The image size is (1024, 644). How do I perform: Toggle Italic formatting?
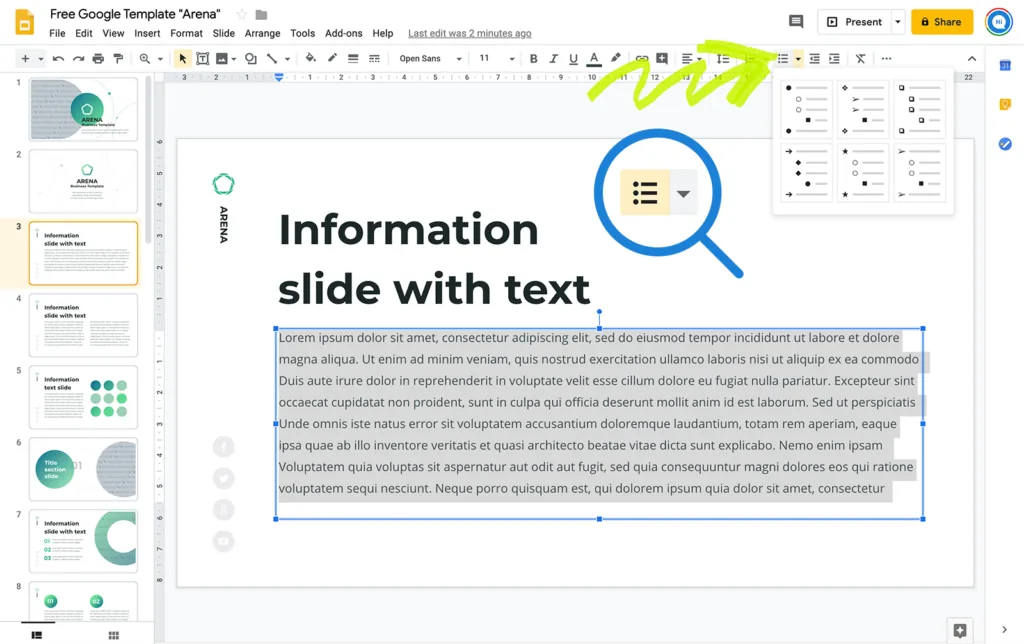pos(553,59)
